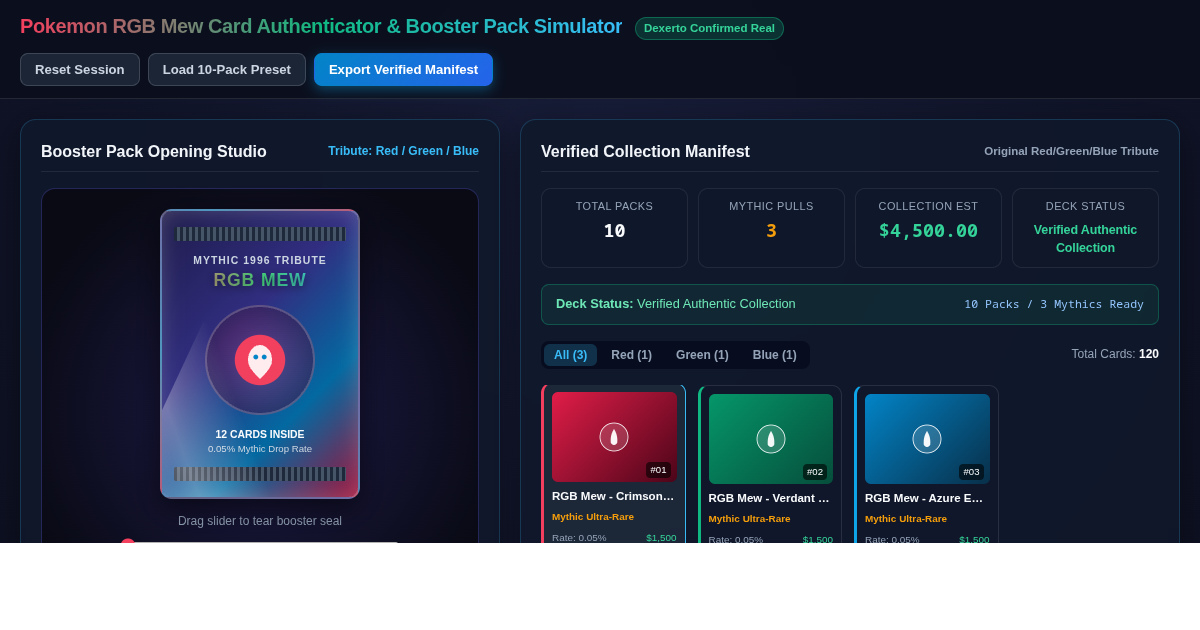
Task: Click the Mew emblem on booster pack
Action: point(260,360)
